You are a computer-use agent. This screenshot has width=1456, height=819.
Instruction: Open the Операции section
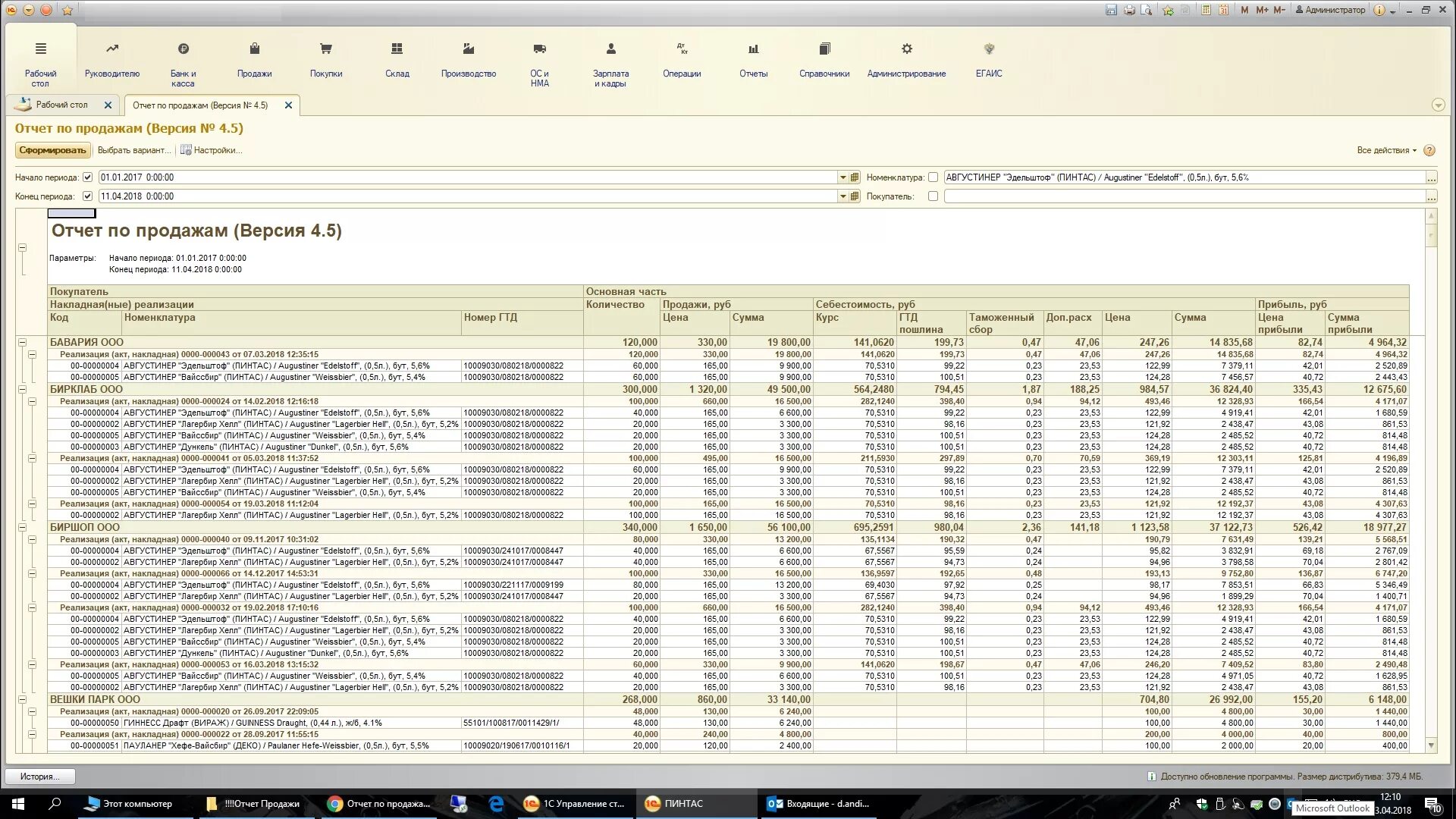pos(682,61)
